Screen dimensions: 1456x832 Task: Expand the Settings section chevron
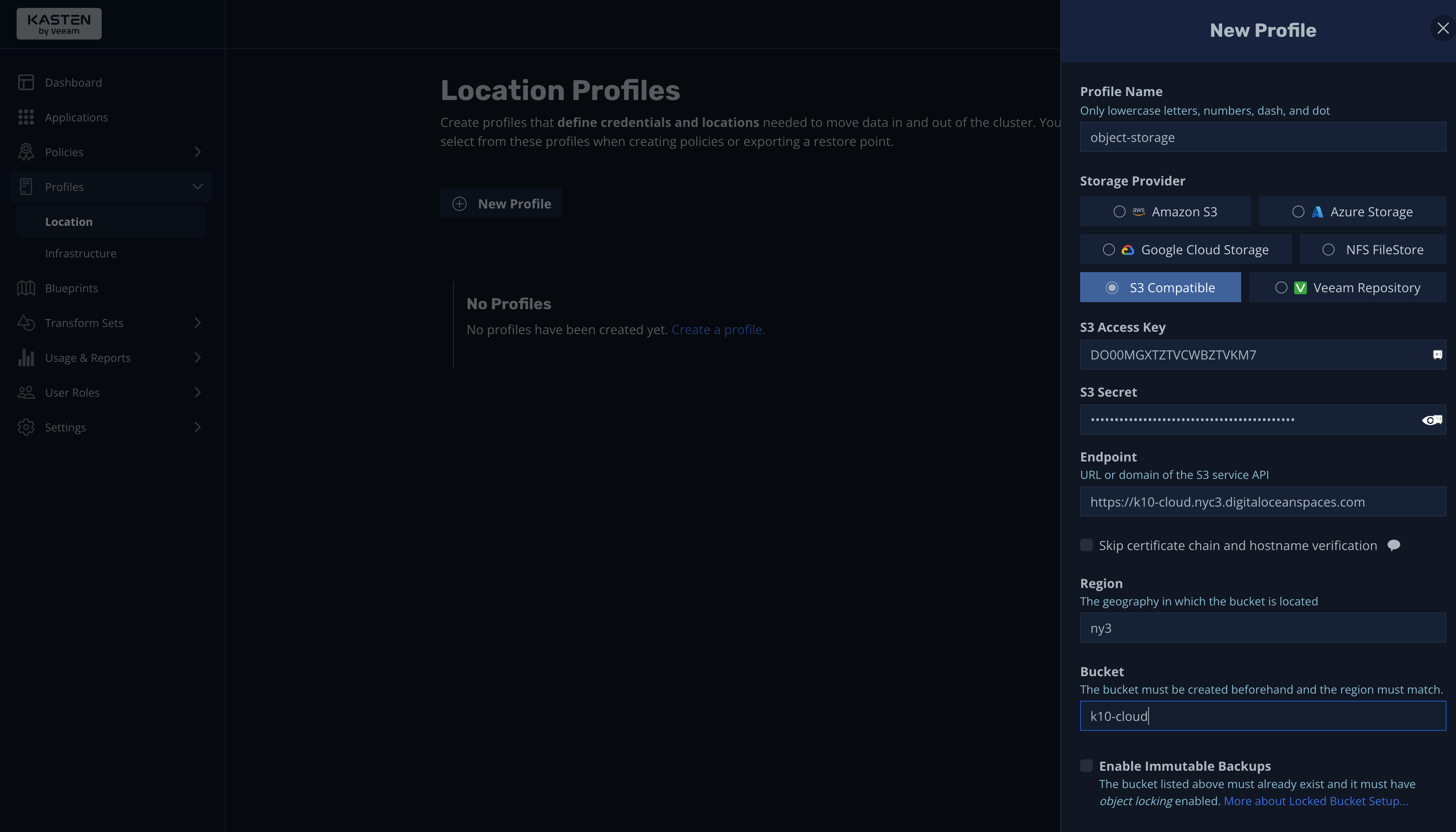197,427
